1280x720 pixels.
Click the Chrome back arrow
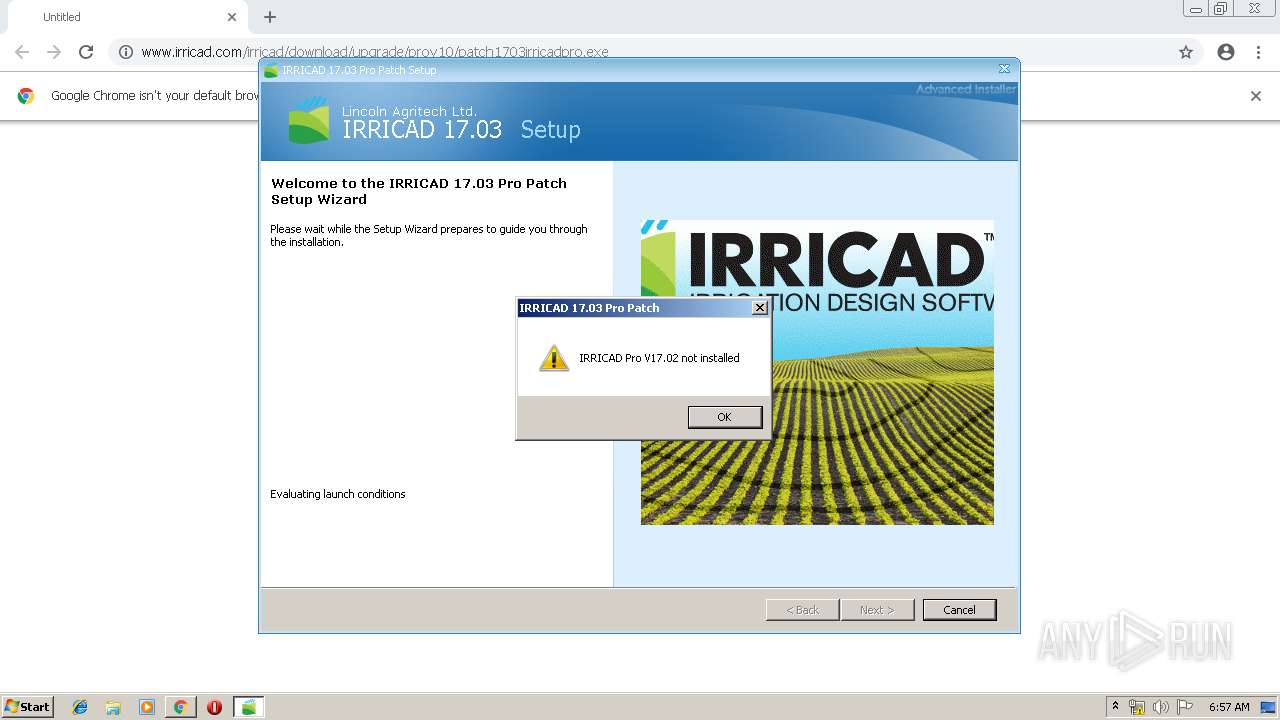click(x=22, y=52)
